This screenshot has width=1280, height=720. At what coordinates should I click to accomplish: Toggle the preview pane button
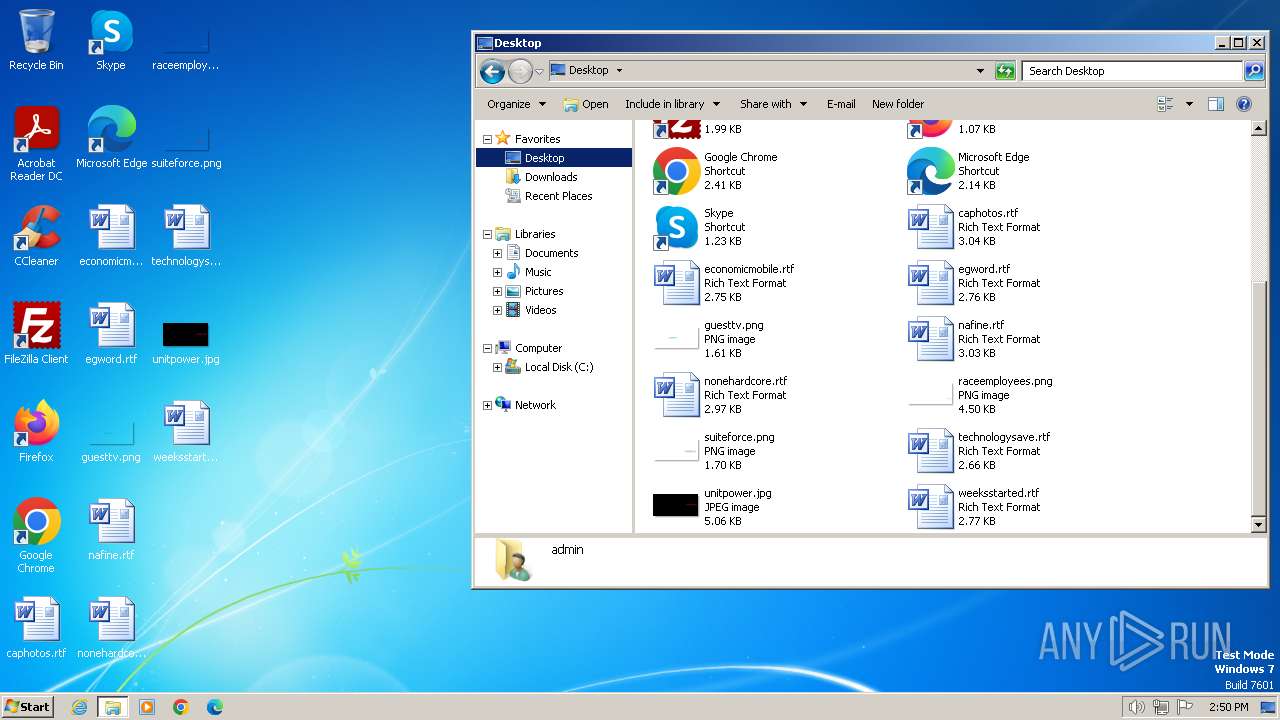point(1216,104)
